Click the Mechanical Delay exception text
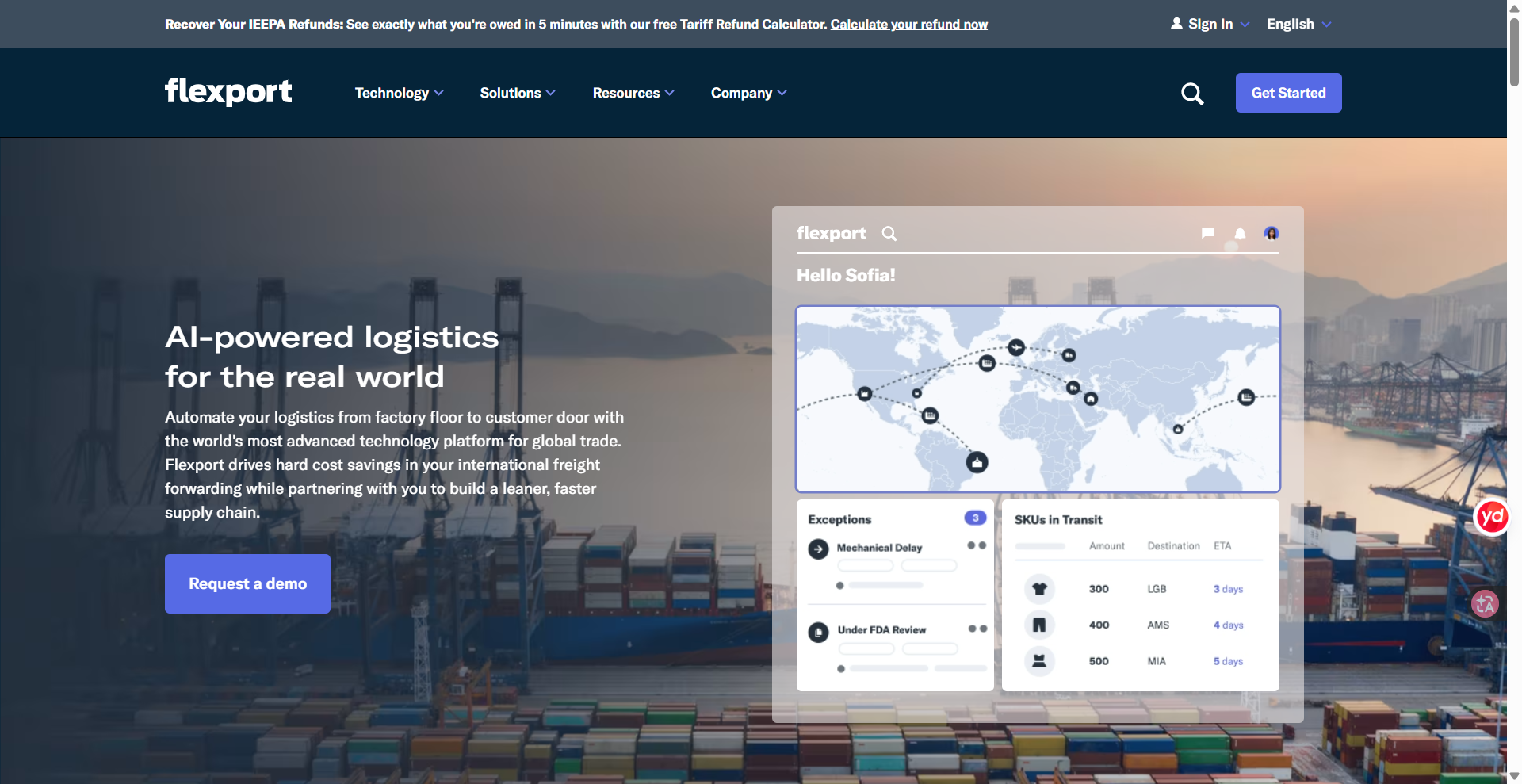This screenshot has height=784, width=1522. (879, 548)
